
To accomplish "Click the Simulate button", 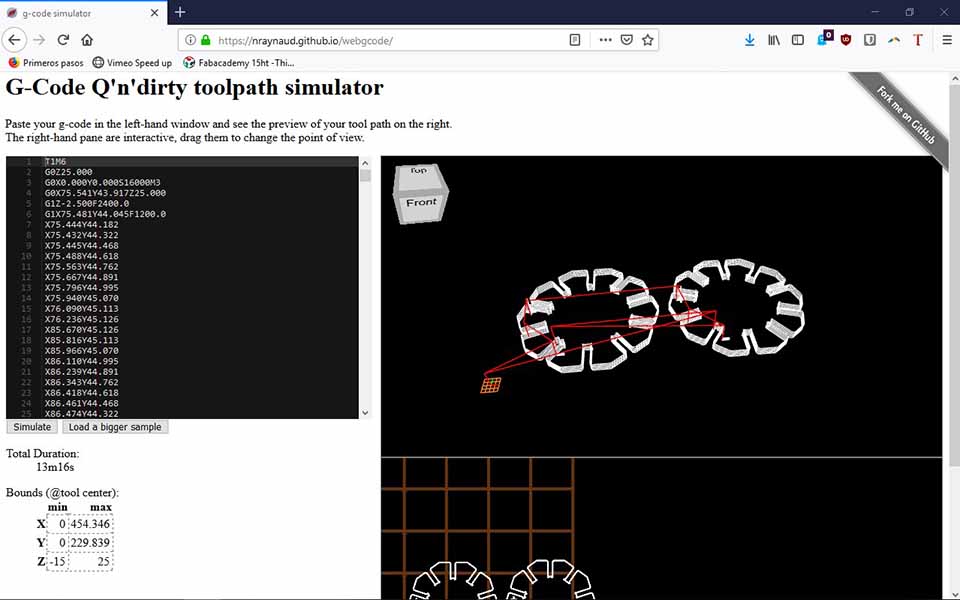I will point(32,427).
